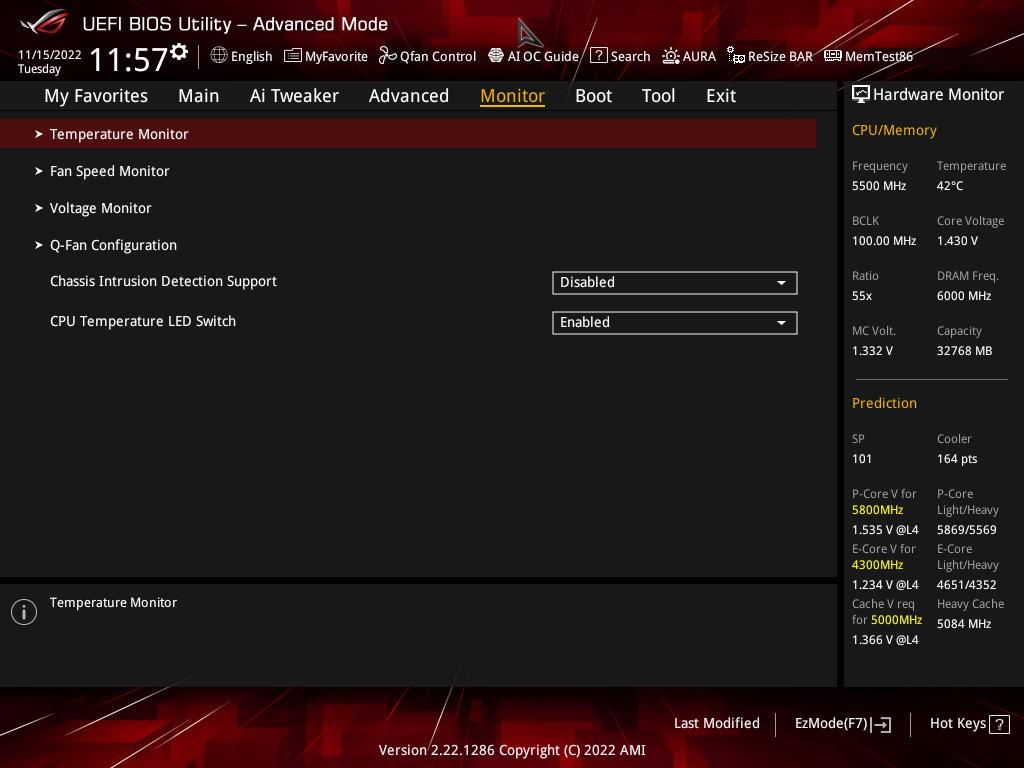Click the 5869/5569 P-Core prediction

[967, 530]
